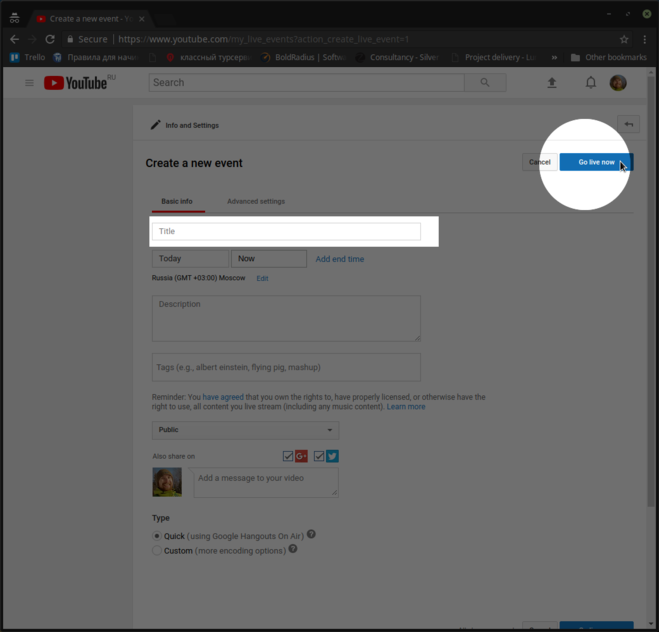
Task: Reload the page with the refresh icon
Action: pos(50,39)
